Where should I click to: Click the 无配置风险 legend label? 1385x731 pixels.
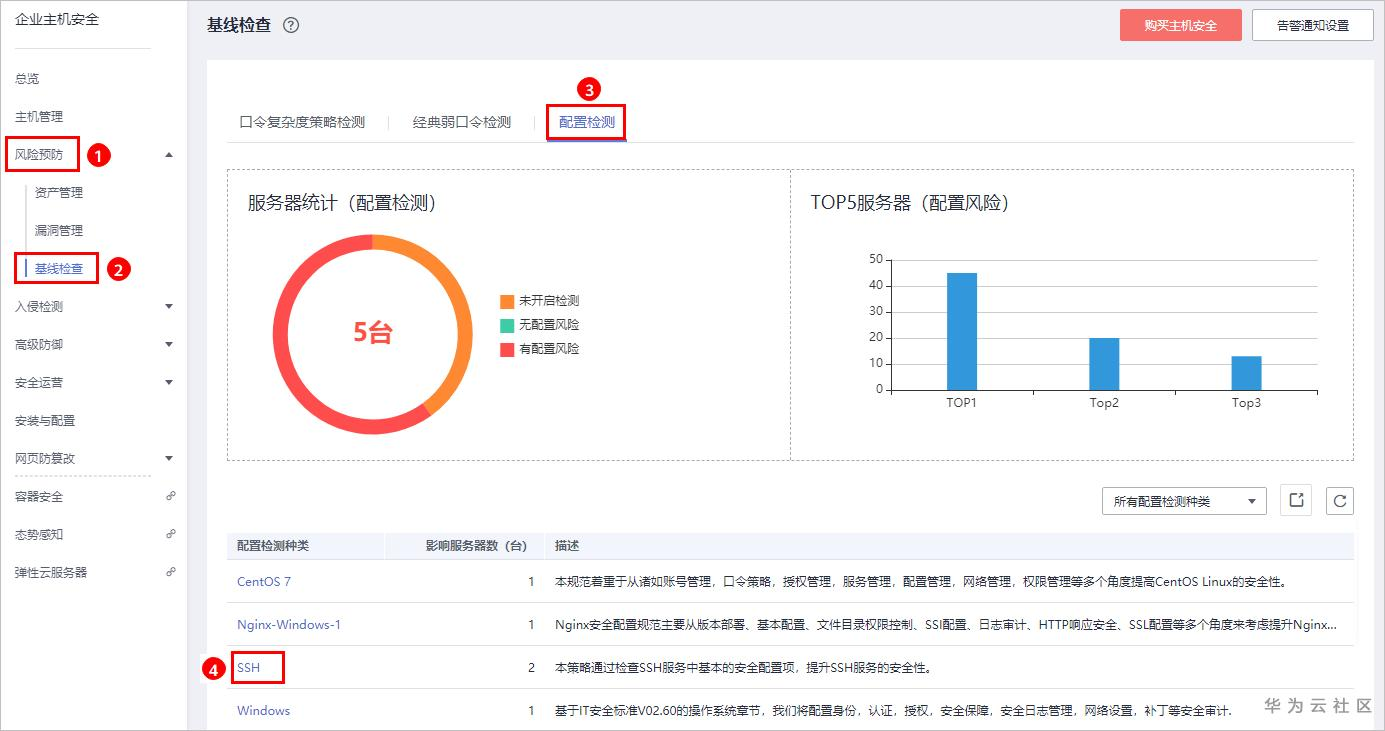coord(549,325)
